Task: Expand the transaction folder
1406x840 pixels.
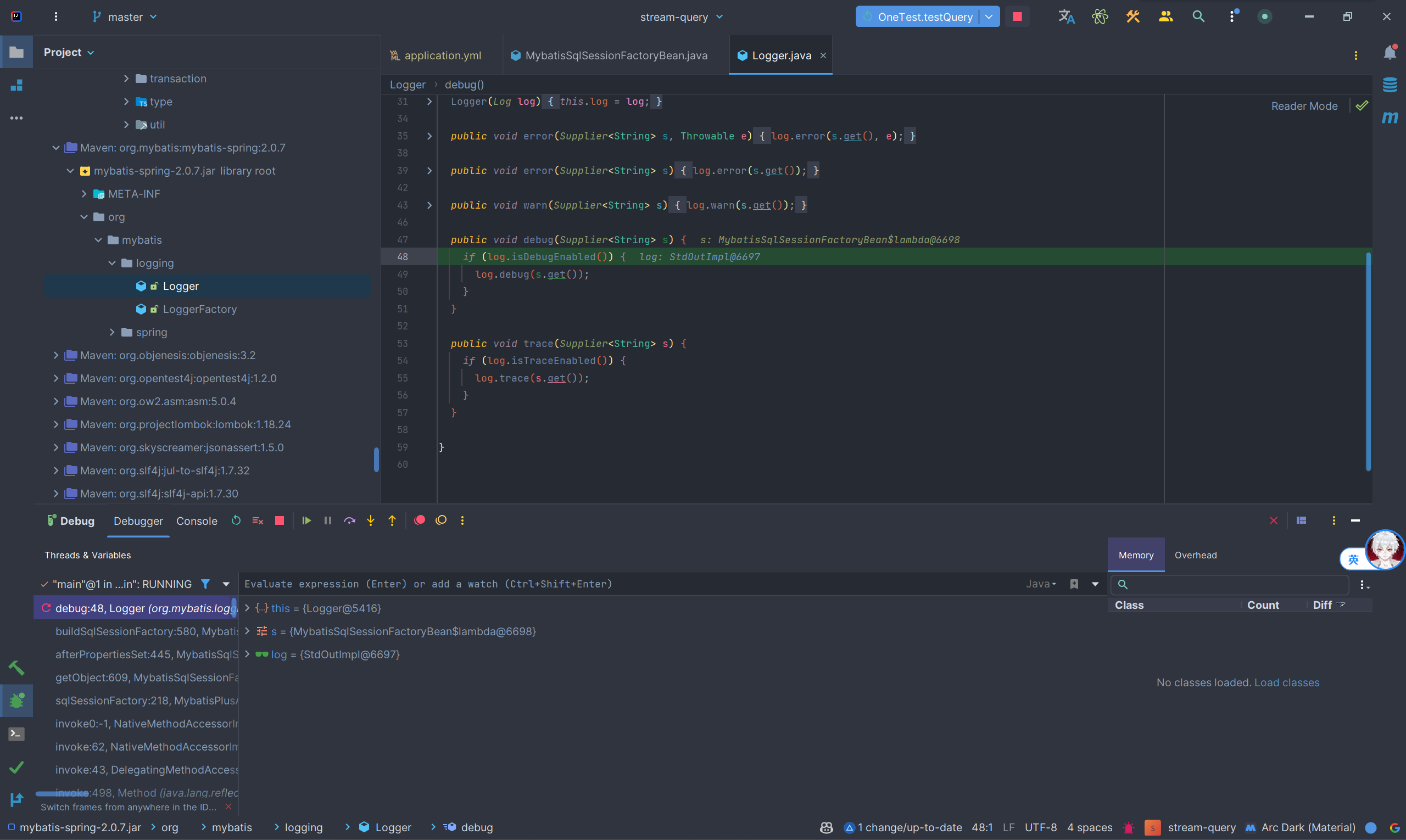Action: coord(126,79)
